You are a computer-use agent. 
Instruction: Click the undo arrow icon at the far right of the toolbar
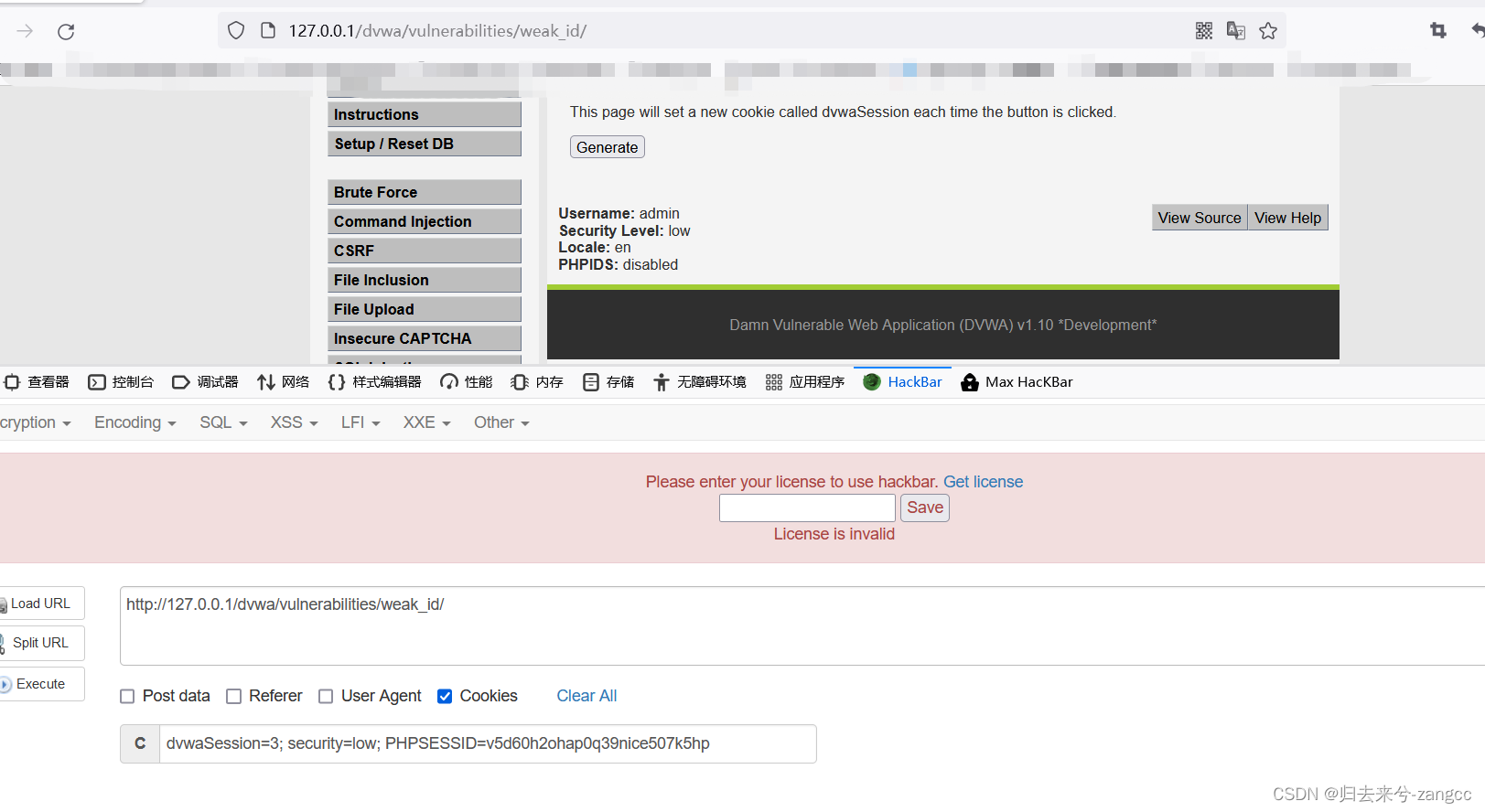tap(1478, 31)
